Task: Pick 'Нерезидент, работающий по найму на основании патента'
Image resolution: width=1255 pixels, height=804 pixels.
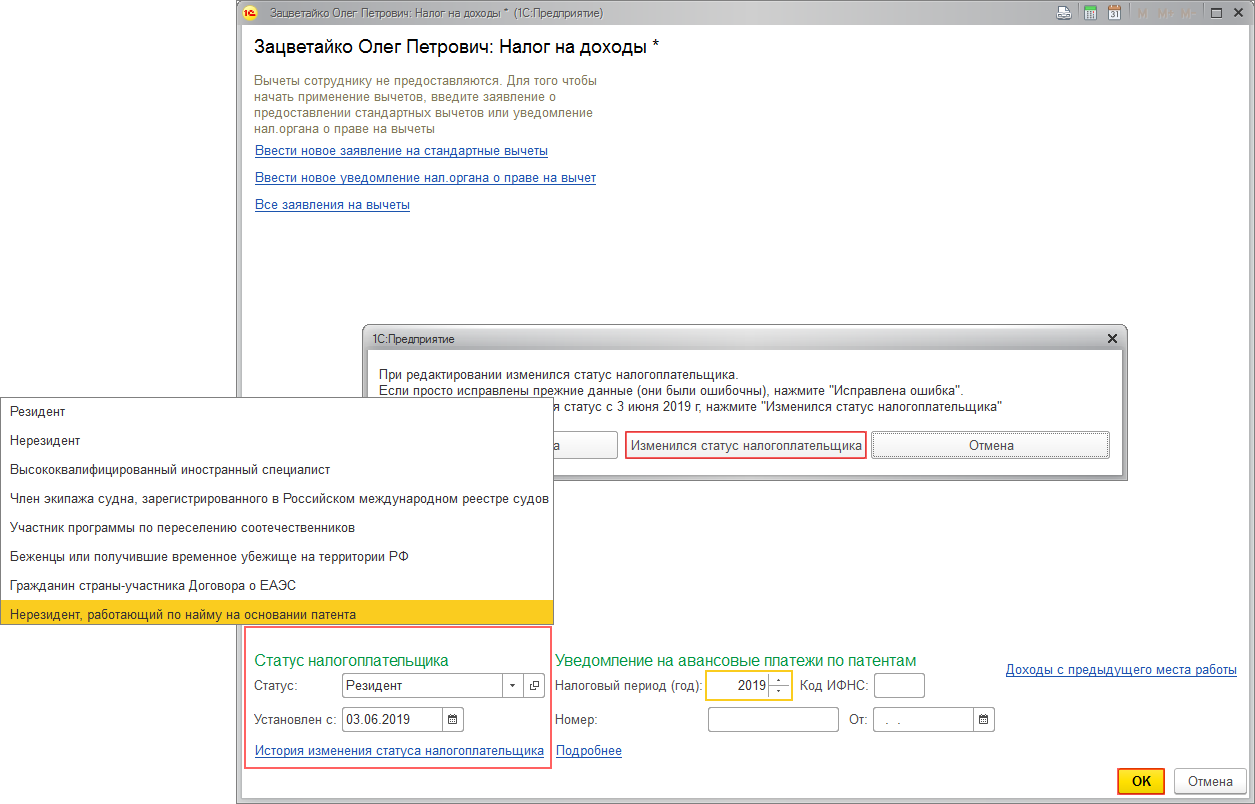Action: 183,613
